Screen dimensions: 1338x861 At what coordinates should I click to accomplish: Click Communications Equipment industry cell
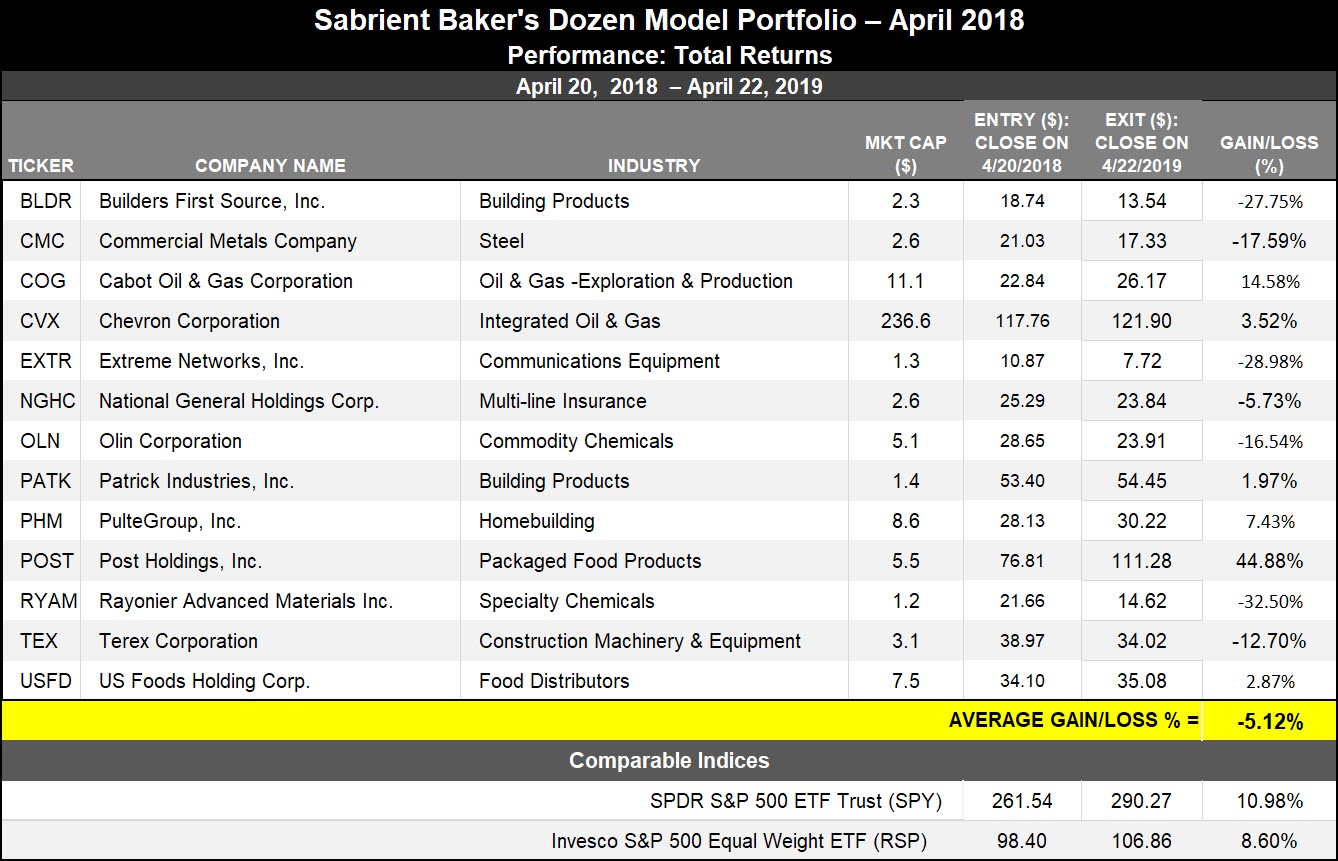(x=600, y=361)
